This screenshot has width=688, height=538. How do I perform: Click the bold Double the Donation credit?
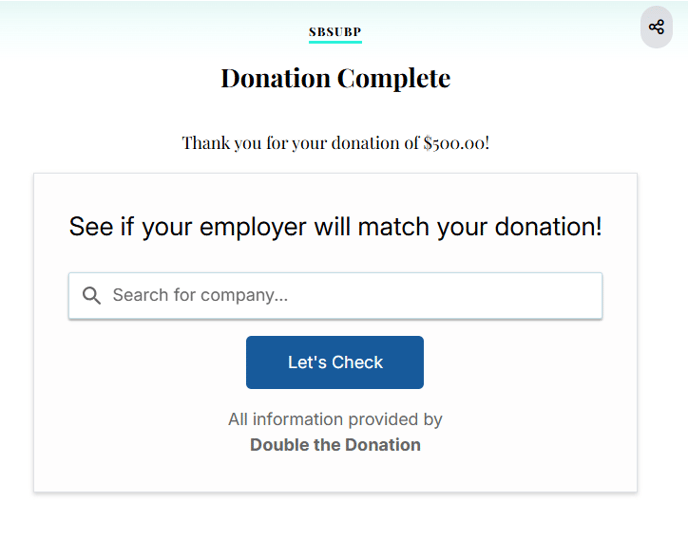tap(335, 445)
